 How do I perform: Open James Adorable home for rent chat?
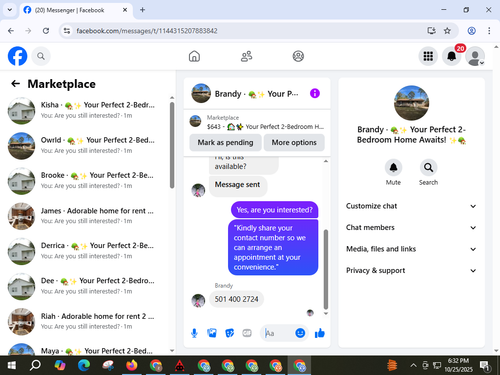coord(87,216)
